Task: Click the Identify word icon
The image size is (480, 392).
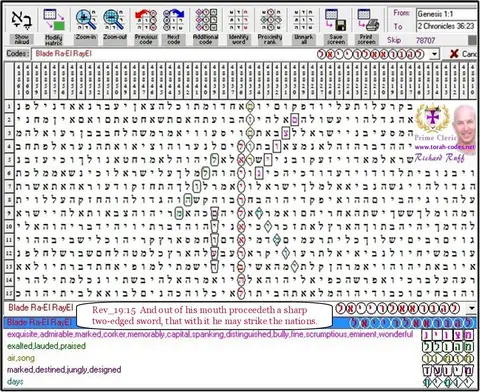Action: (239, 19)
